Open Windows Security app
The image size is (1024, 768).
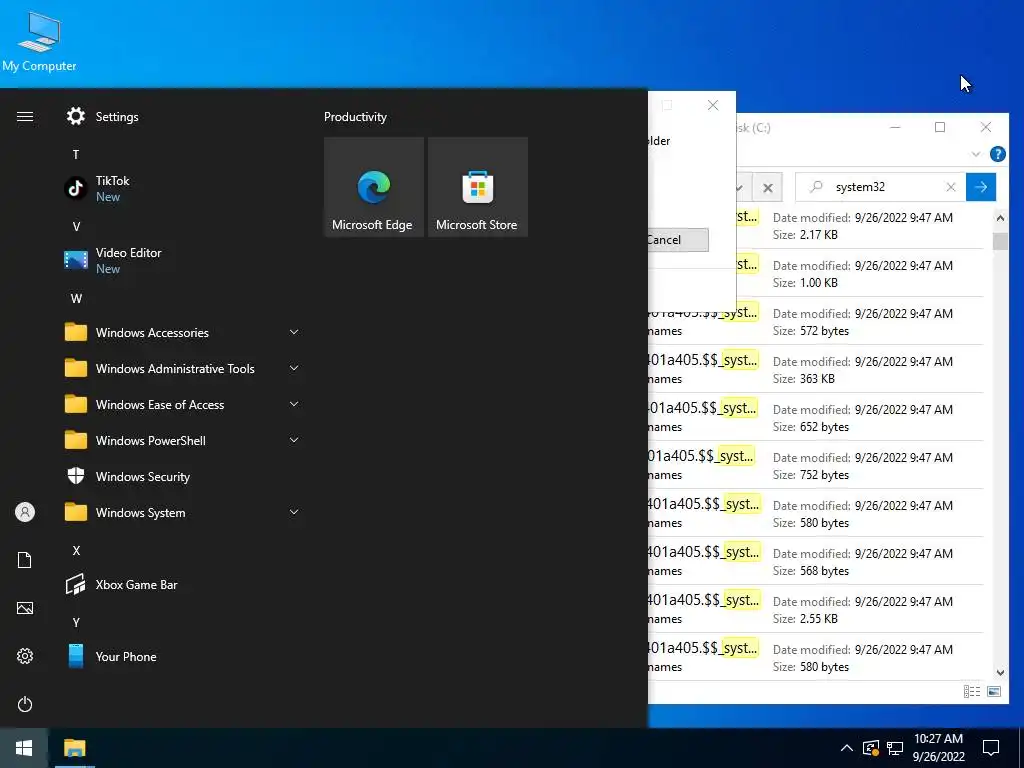[x=182, y=477]
